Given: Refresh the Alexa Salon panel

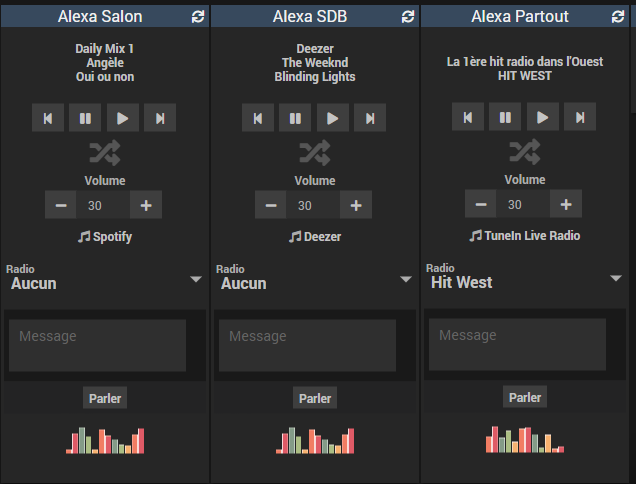Looking at the screenshot, I should [x=198, y=17].
